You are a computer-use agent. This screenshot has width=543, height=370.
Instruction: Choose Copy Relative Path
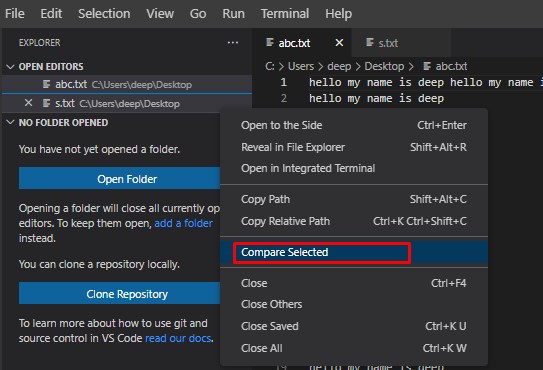354,221
